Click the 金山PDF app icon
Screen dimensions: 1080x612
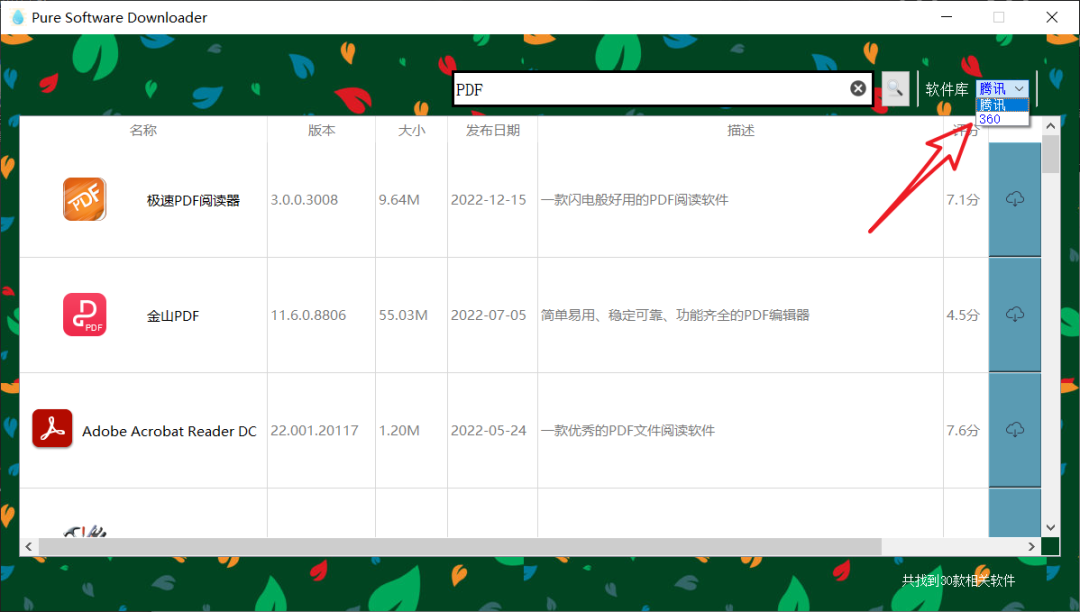click(85, 315)
